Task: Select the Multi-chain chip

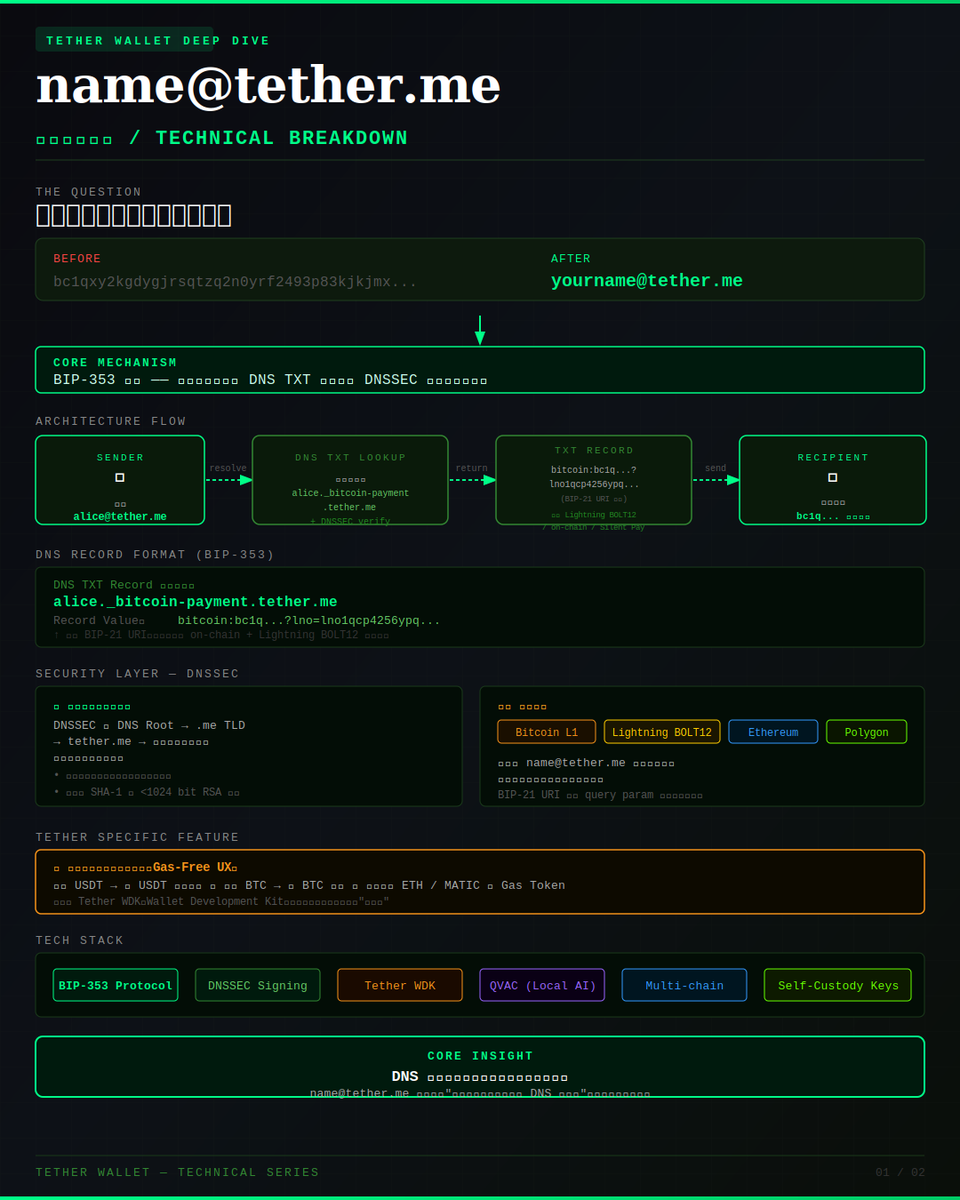Action: pyautogui.click(x=684, y=985)
